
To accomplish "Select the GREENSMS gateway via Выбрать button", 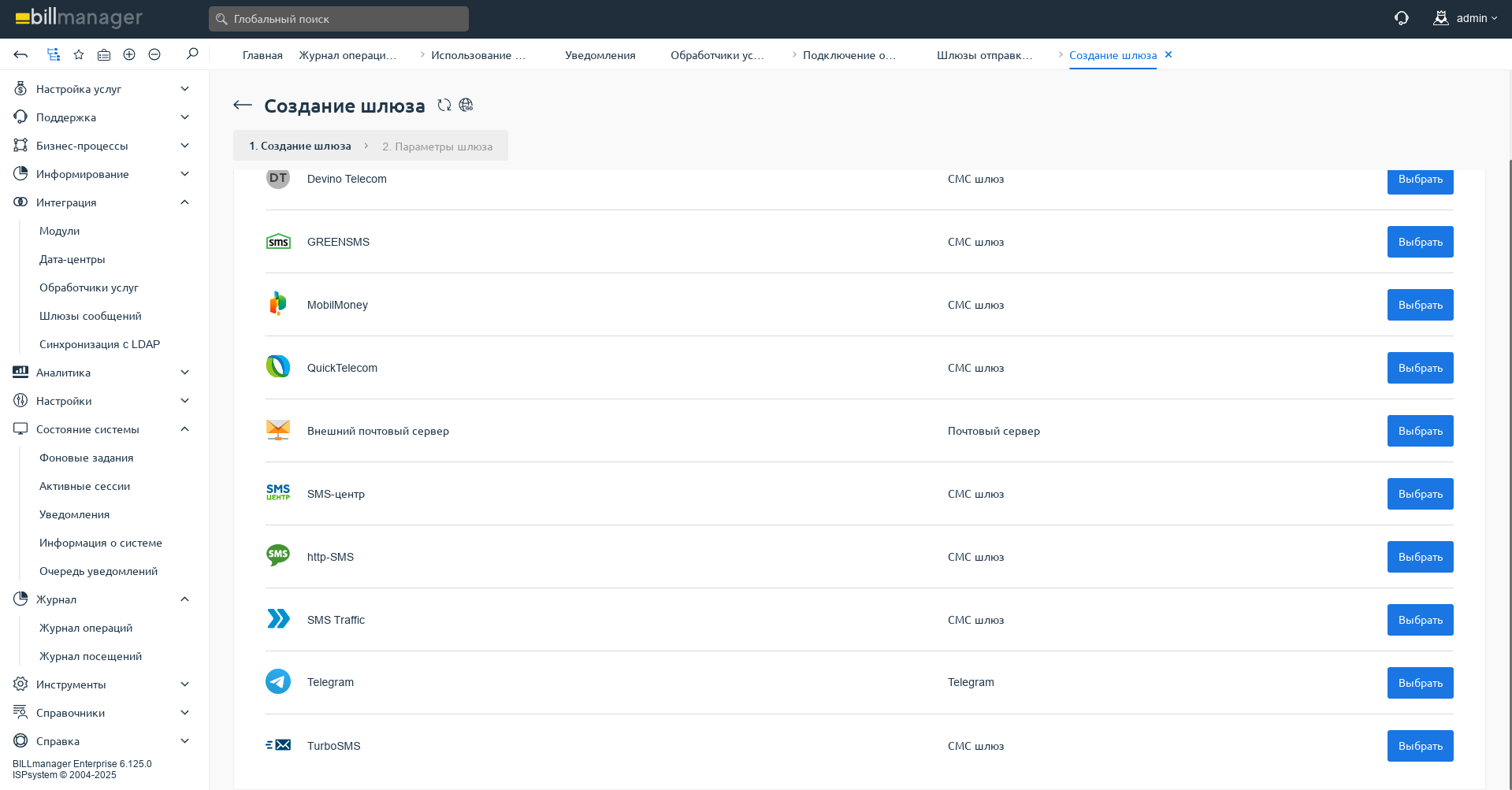I will click(x=1420, y=242).
